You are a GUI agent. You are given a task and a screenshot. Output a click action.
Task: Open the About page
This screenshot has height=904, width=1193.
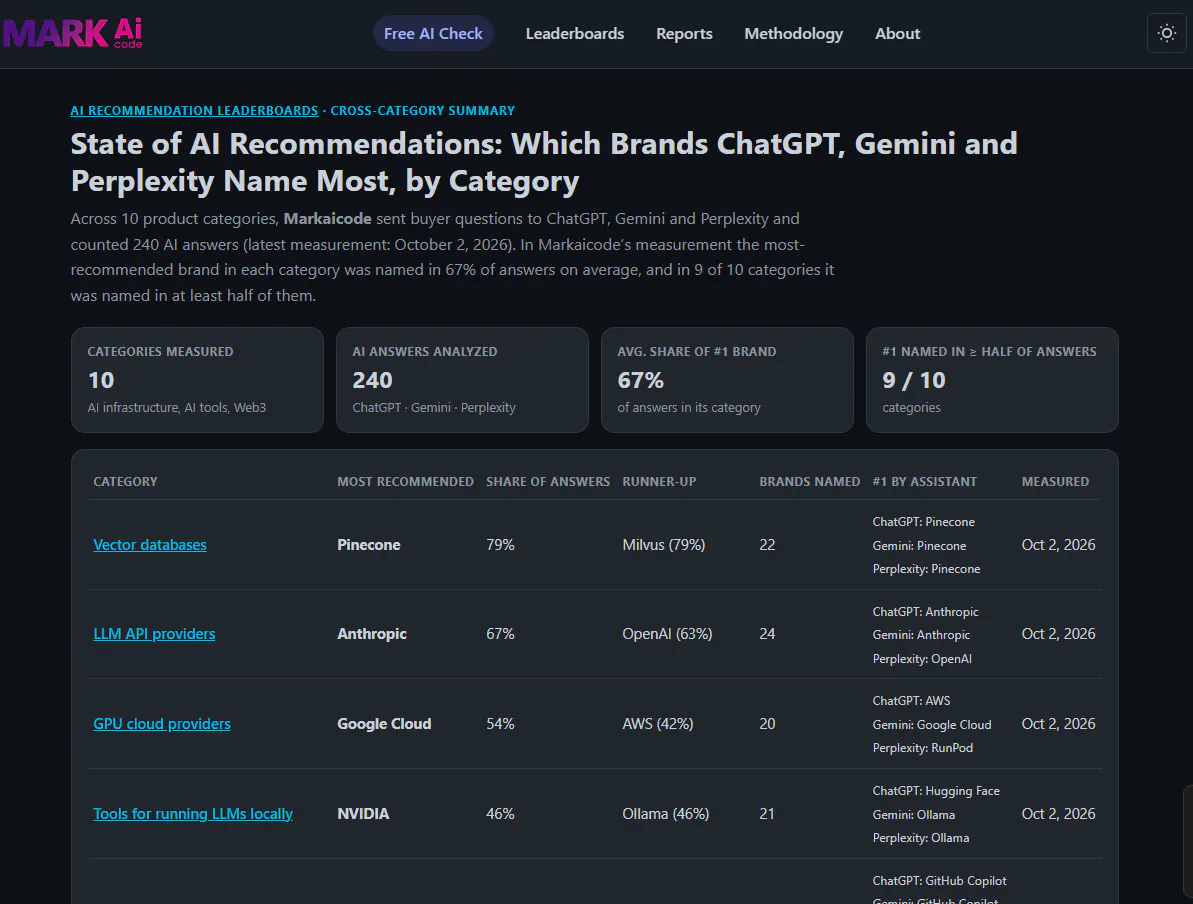click(x=897, y=33)
